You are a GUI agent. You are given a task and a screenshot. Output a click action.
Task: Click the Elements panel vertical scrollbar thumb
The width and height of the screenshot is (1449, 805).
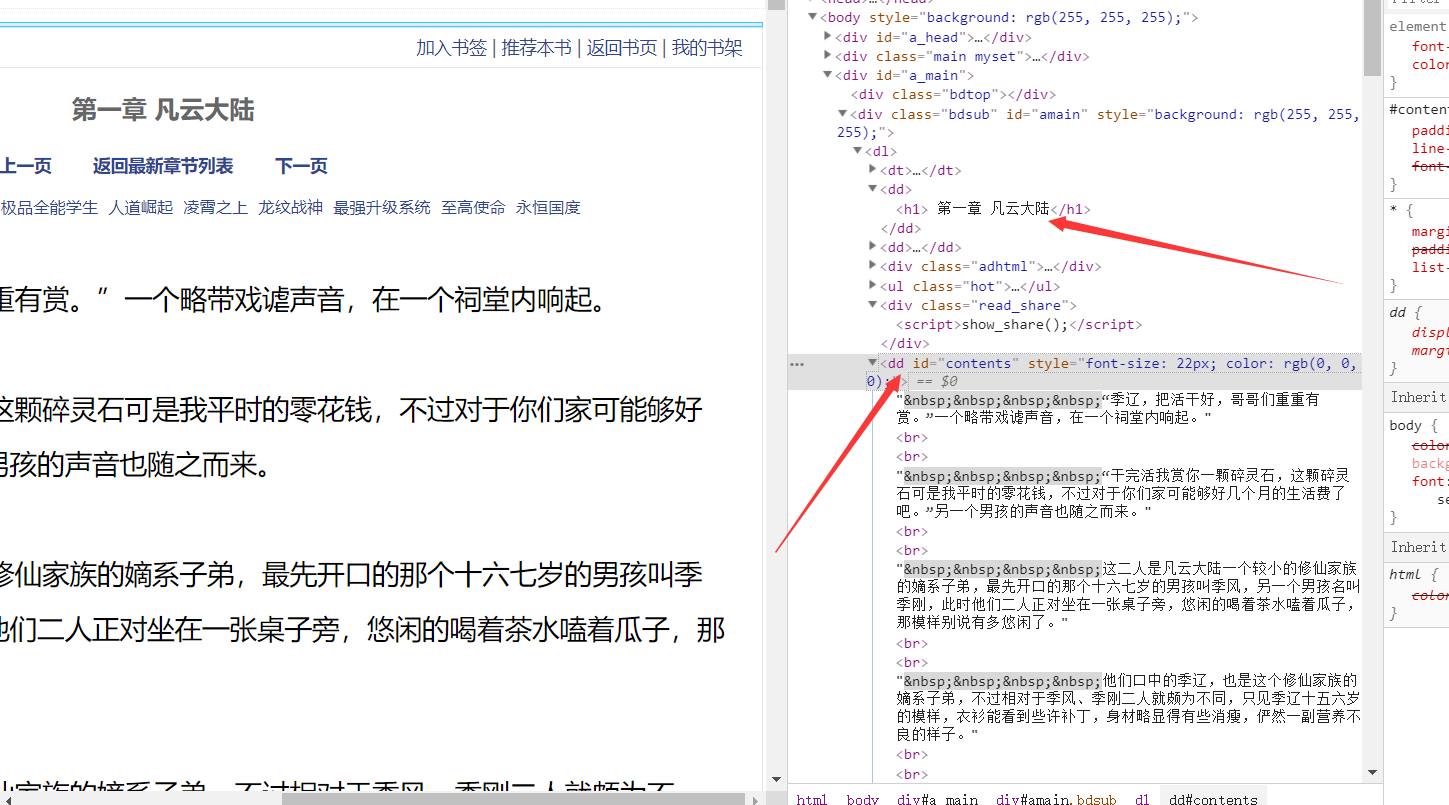[1372, 38]
